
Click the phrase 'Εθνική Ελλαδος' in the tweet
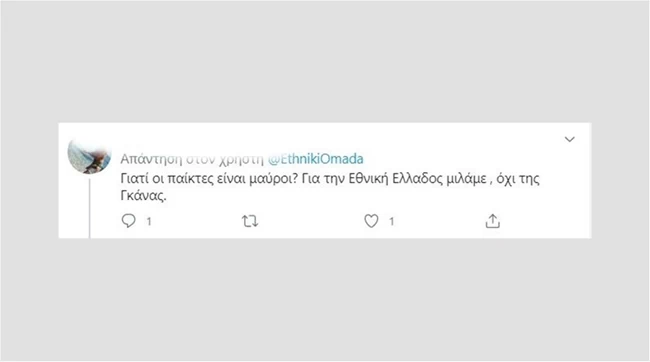(395, 179)
